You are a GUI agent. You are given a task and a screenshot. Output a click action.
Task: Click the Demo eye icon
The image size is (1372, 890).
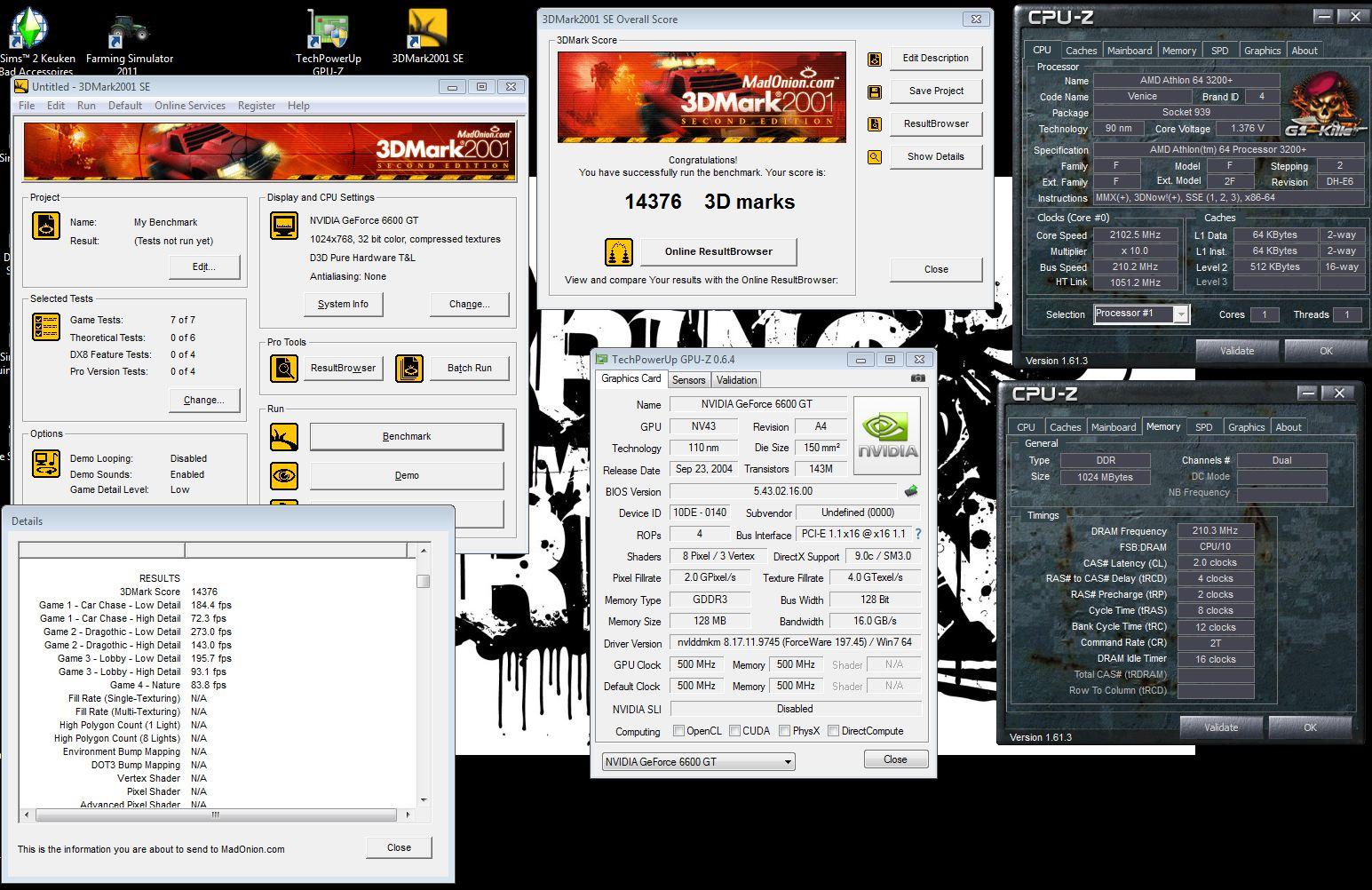coord(284,475)
